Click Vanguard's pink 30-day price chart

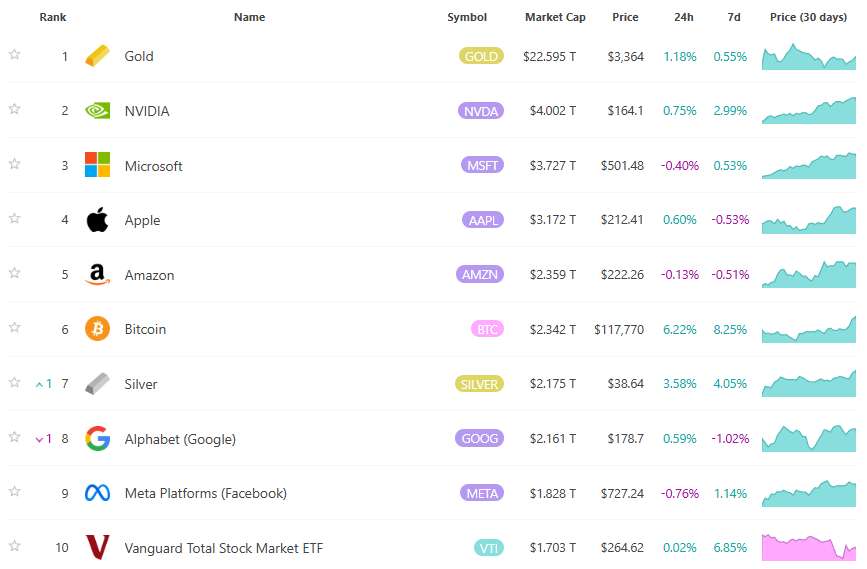tap(808, 547)
